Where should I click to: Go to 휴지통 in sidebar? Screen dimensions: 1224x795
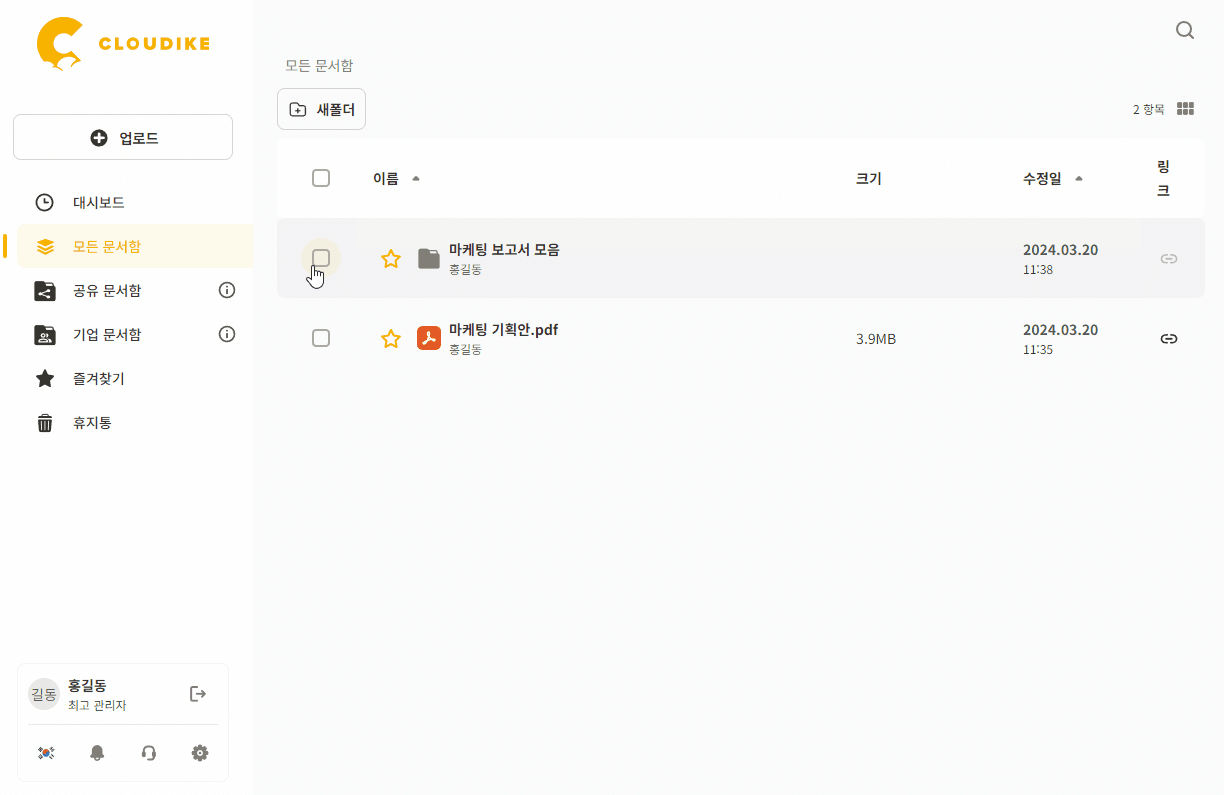pos(92,422)
